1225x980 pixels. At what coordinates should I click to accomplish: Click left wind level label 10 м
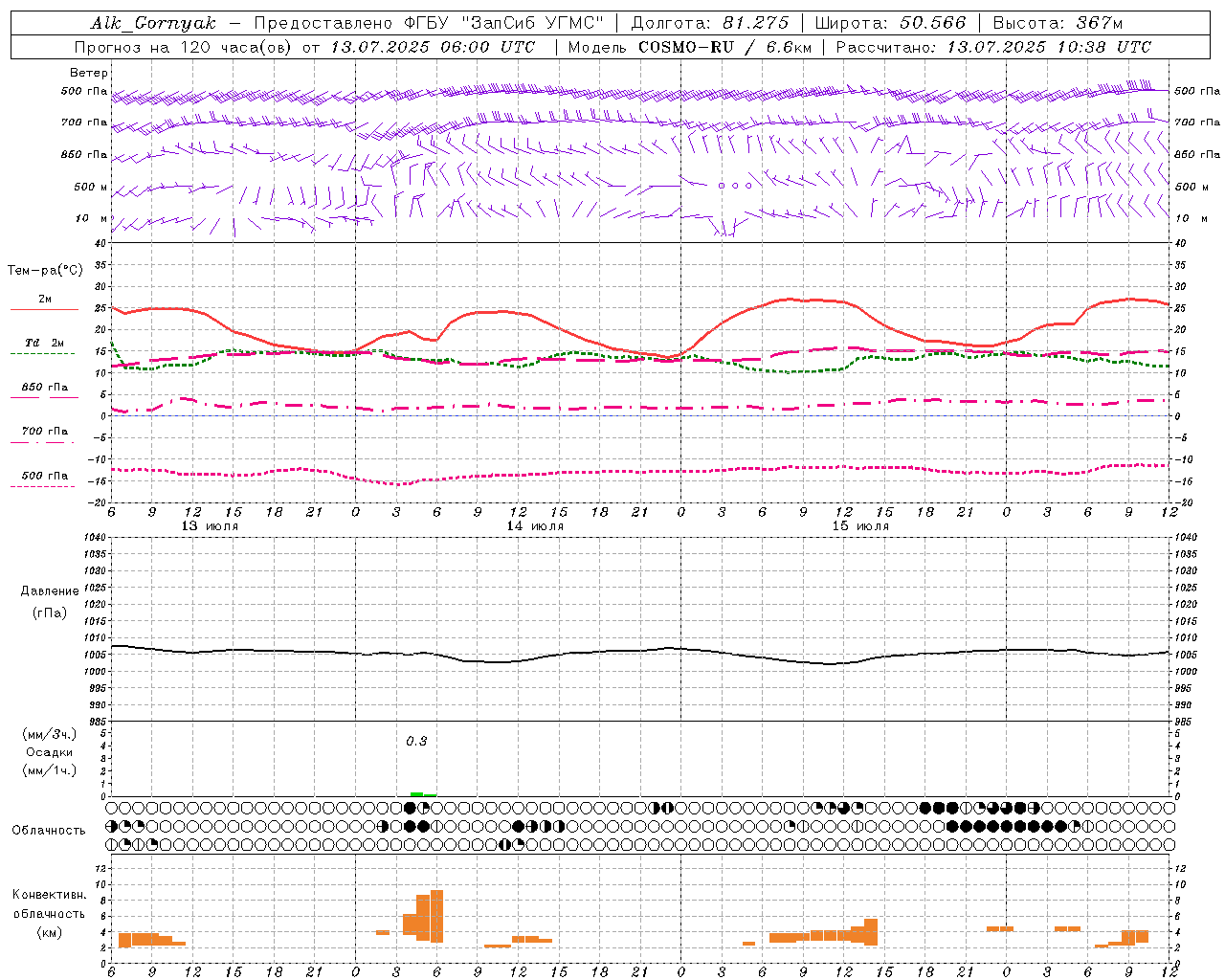point(92,218)
